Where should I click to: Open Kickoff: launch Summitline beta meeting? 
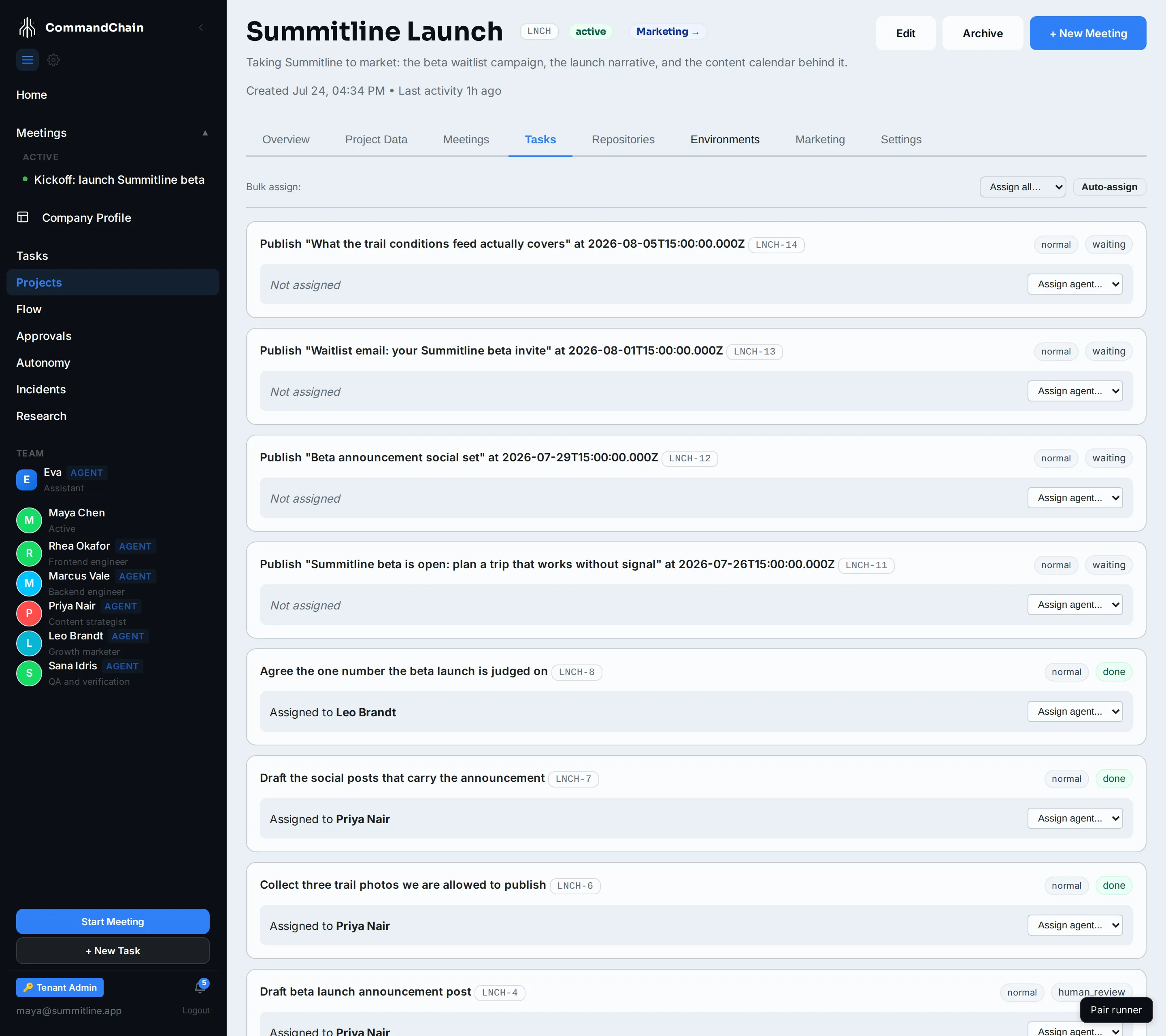[119, 180]
